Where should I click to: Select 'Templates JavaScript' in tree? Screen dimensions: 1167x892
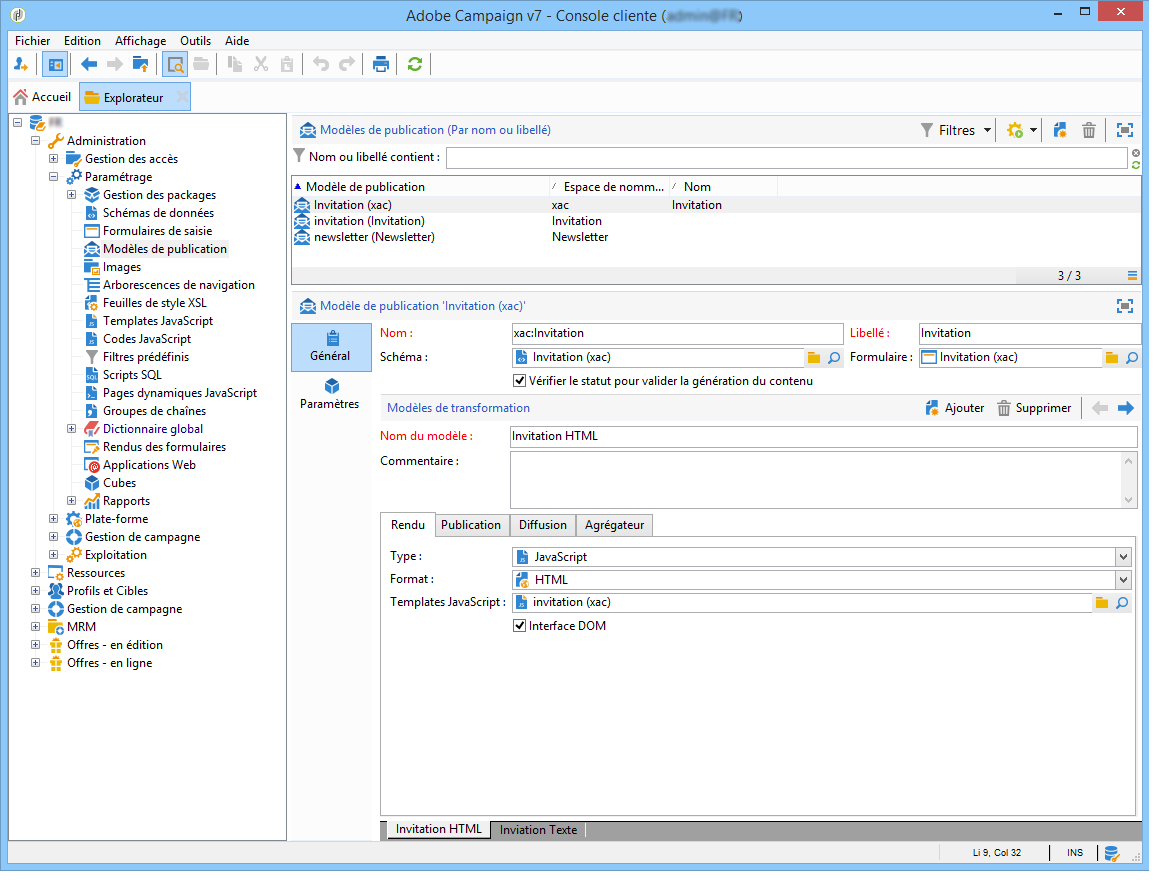(158, 321)
